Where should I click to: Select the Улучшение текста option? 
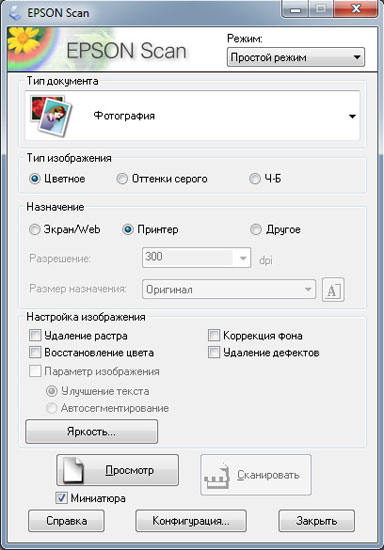[52, 391]
